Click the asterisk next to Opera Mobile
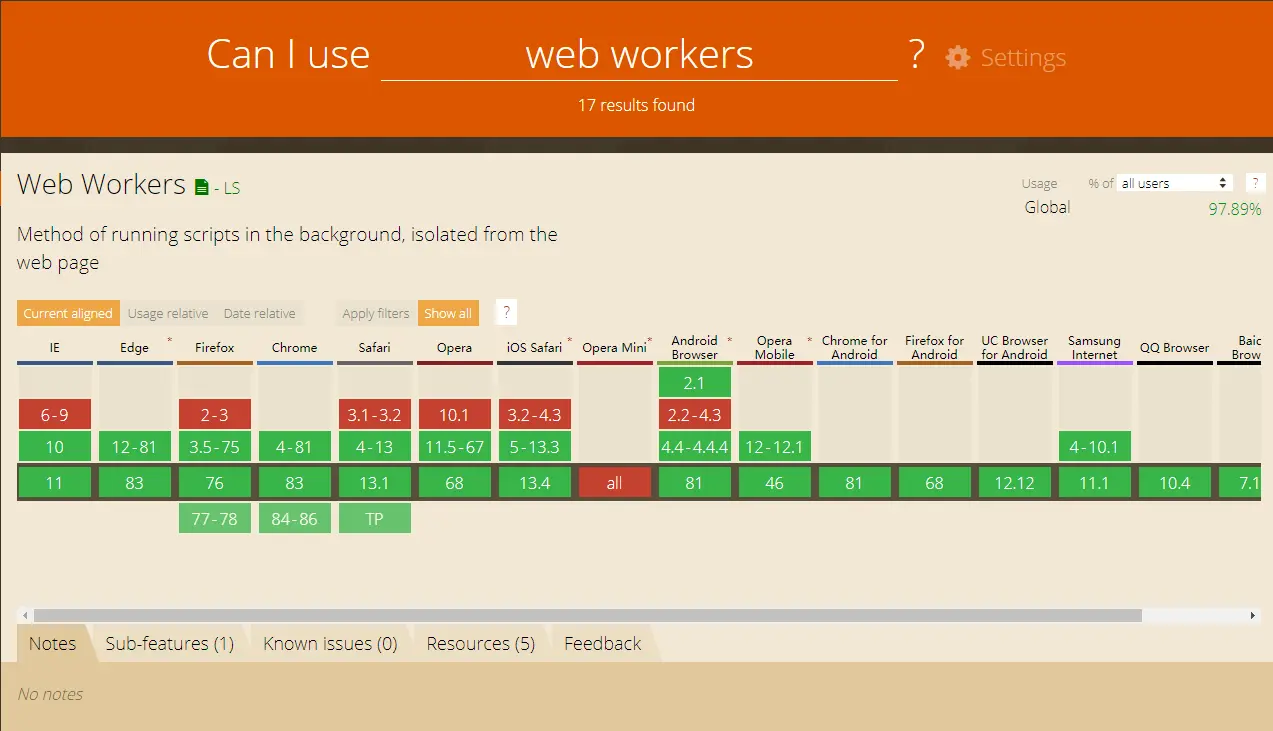The width and height of the screenshot is (1273, 731). (809, 341)
